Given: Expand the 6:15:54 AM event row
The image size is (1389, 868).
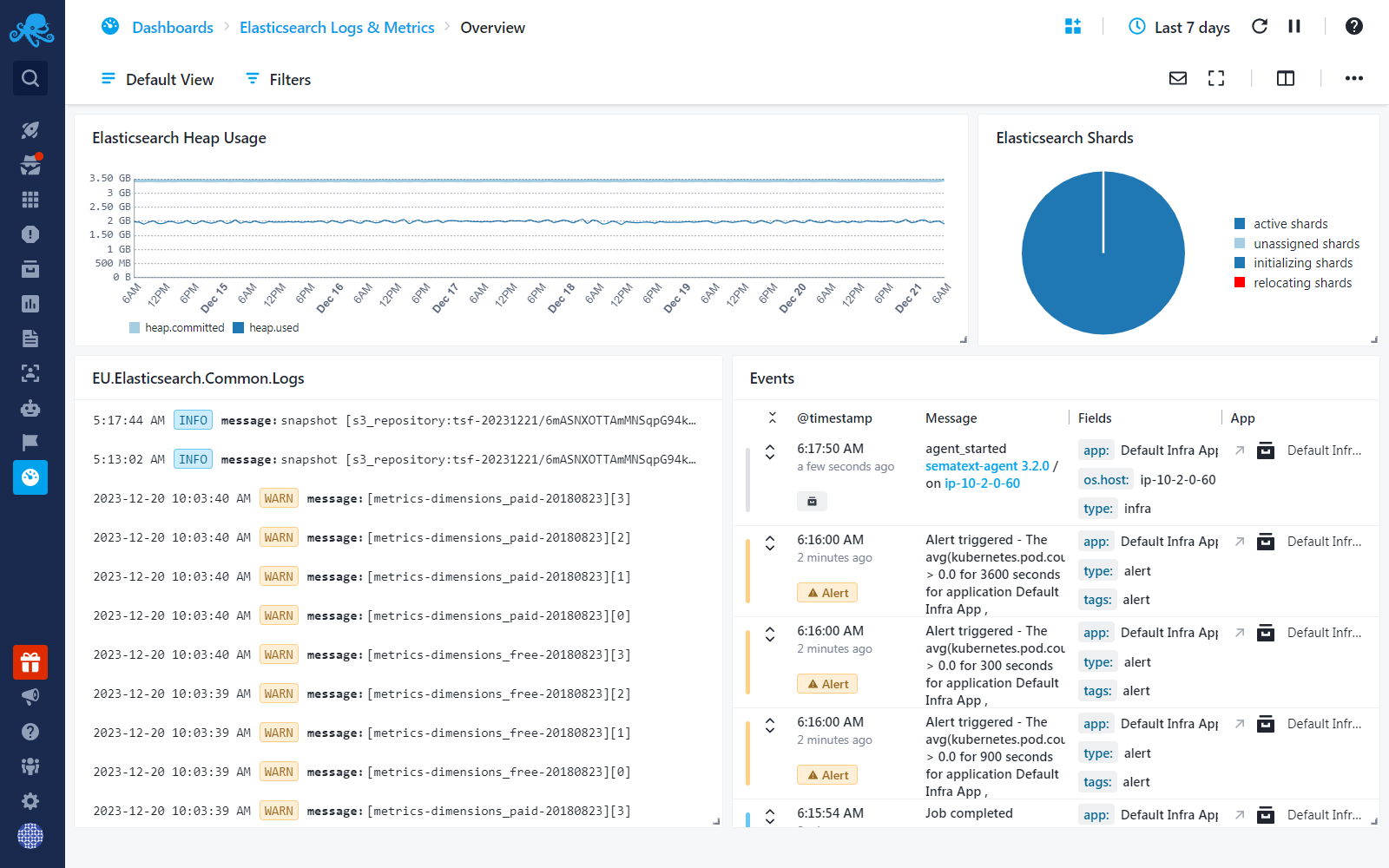Looking at the screenshot, I should (x=770, y=816).
